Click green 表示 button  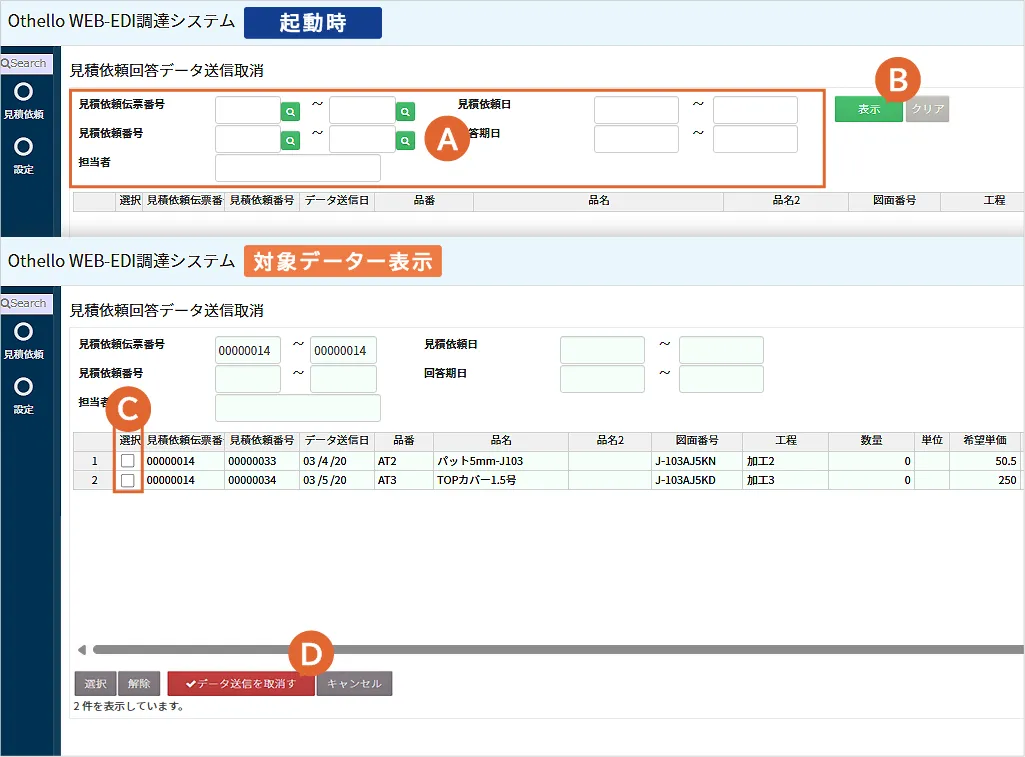[869, 109]
